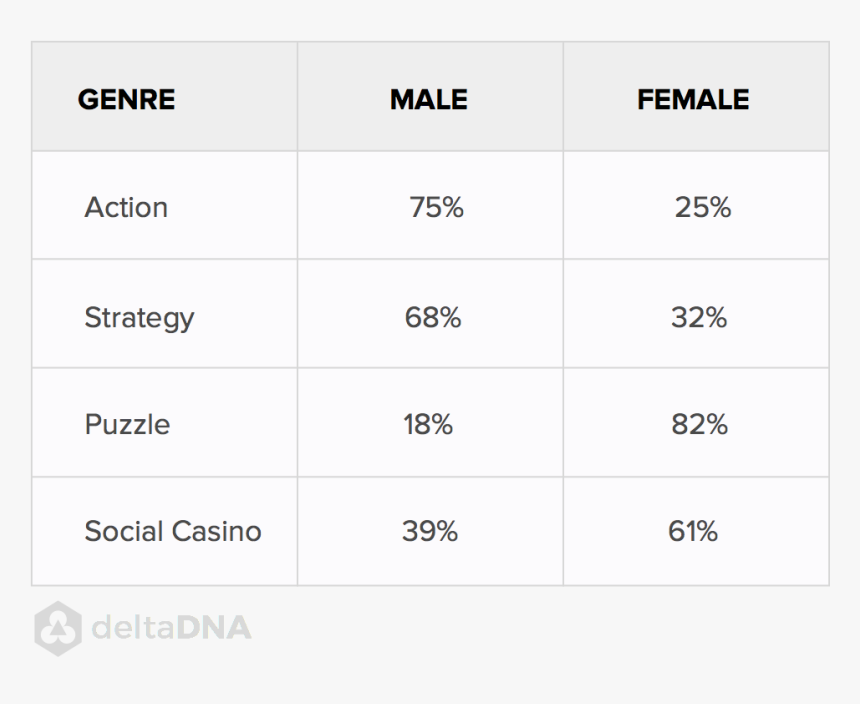Click the Action genre row label
The image size is (860, 704).
coord(126,207)
